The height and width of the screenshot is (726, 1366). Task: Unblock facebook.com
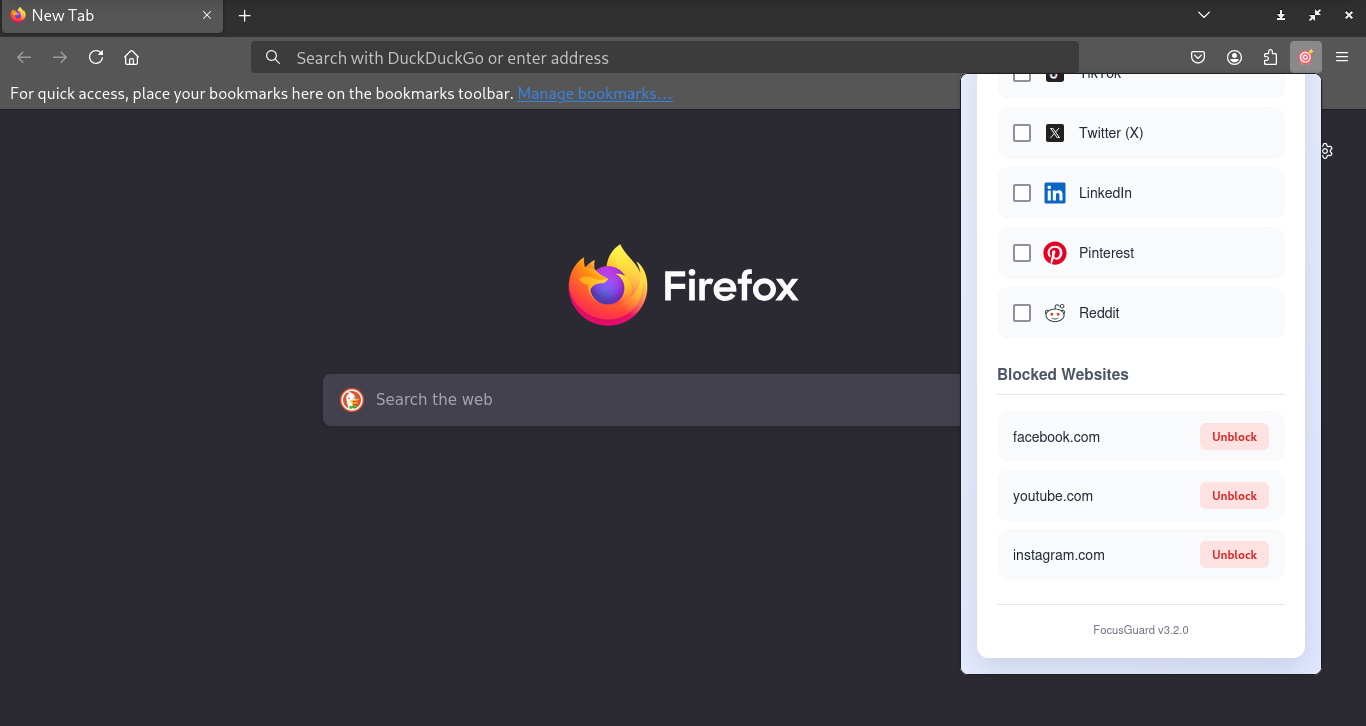coord(1234,437)
